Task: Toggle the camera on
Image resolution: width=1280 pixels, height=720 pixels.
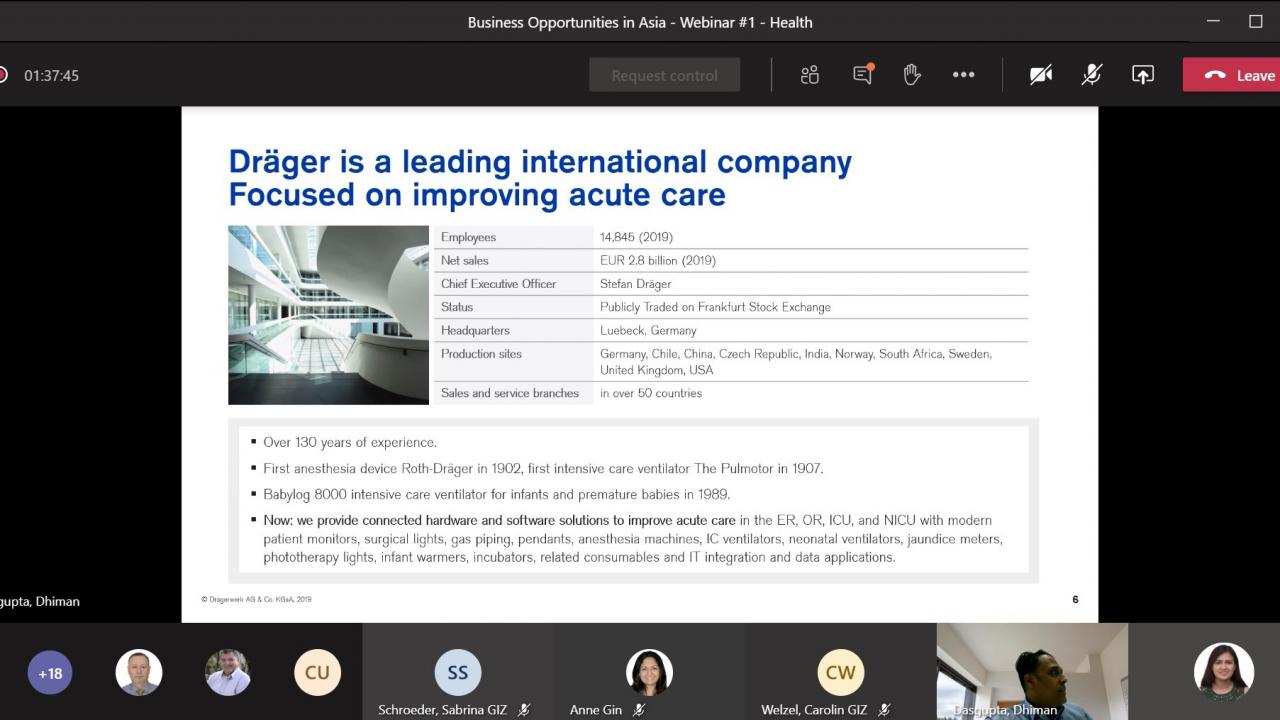Action: point(1041,75)
